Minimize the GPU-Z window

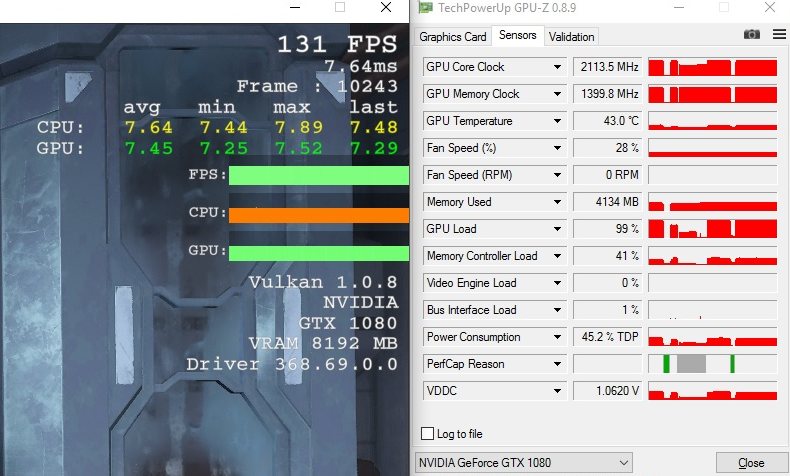click(x=679, y=7)
